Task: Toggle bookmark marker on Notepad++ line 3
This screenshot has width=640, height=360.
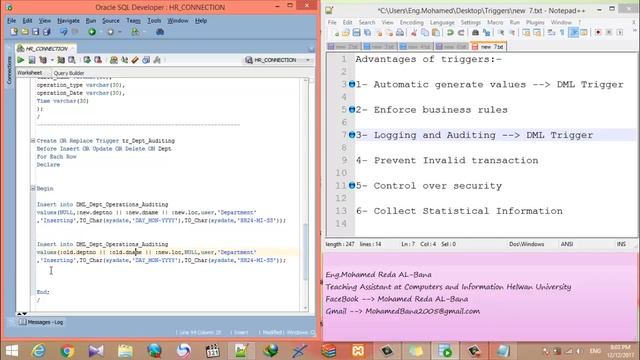Action: 351,84
